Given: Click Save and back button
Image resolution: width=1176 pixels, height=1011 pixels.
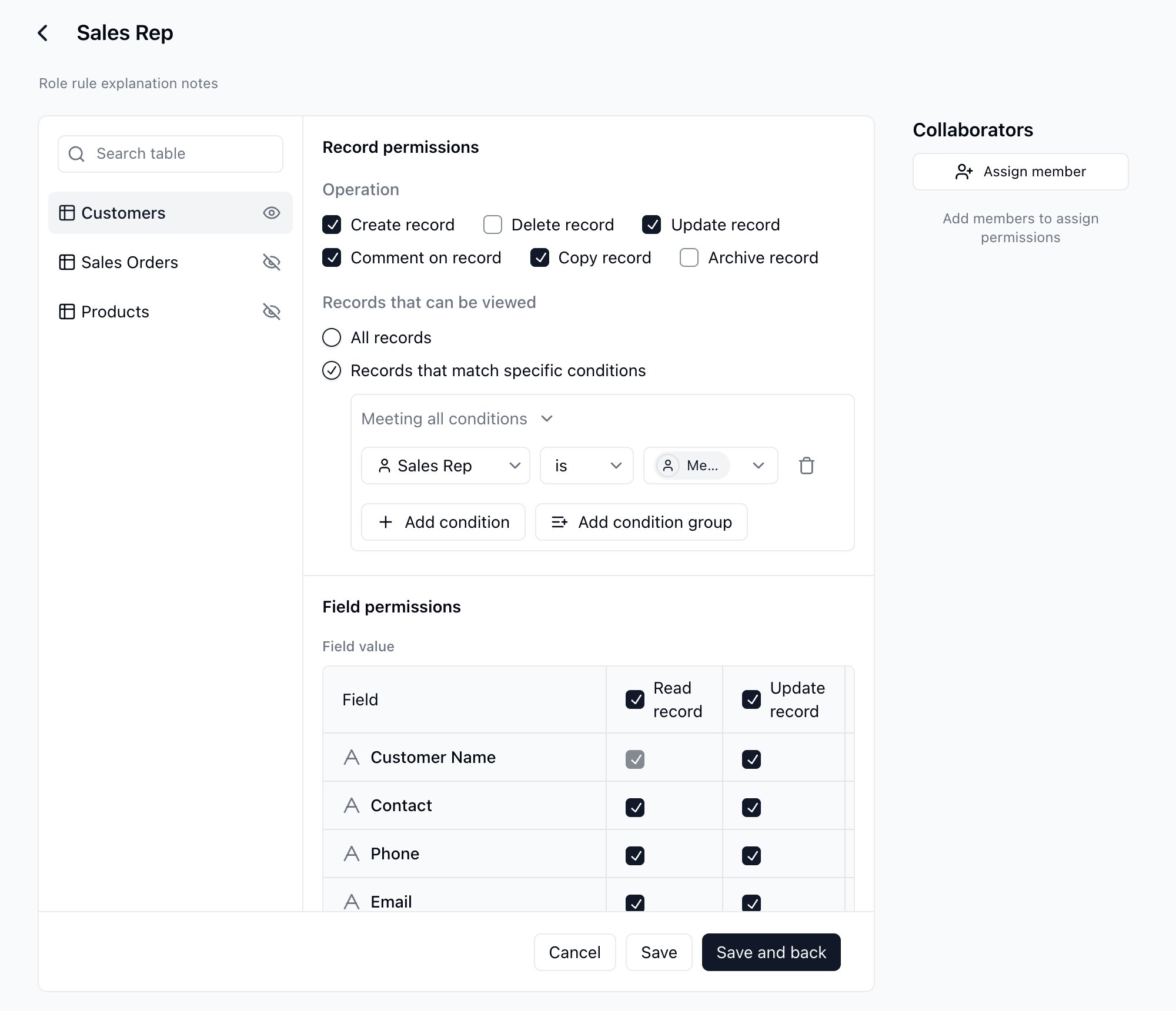Looking at the screenshot, I should click(x=771, y=952).
